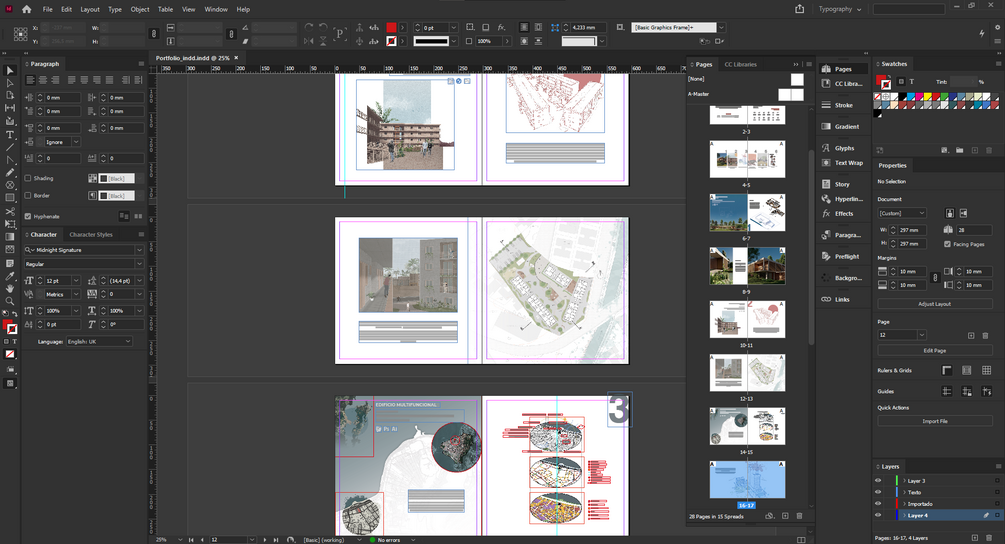Expand the Importado layer
The width and height of the screenshot is (1005, 544).
(904, 504)
